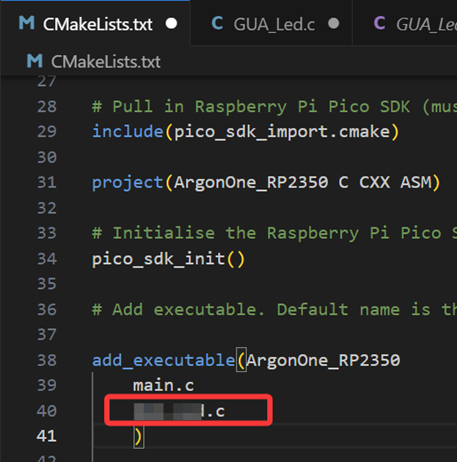This screenshot has width=457, height=462.
Task: Click the breadcrumb CMake file icon
Action: [35, 61]
